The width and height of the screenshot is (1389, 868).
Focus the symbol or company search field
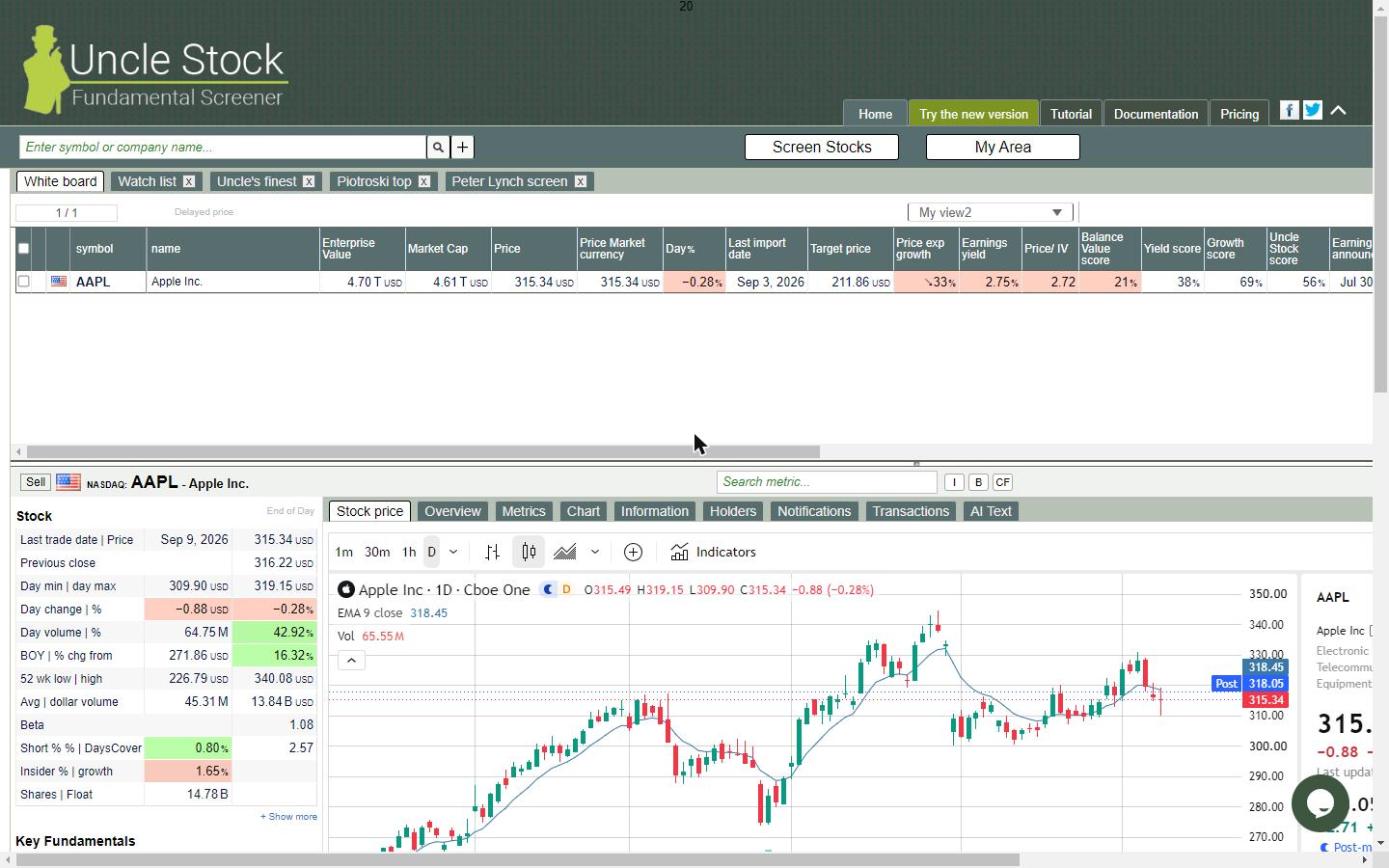(x=222, y=147)
